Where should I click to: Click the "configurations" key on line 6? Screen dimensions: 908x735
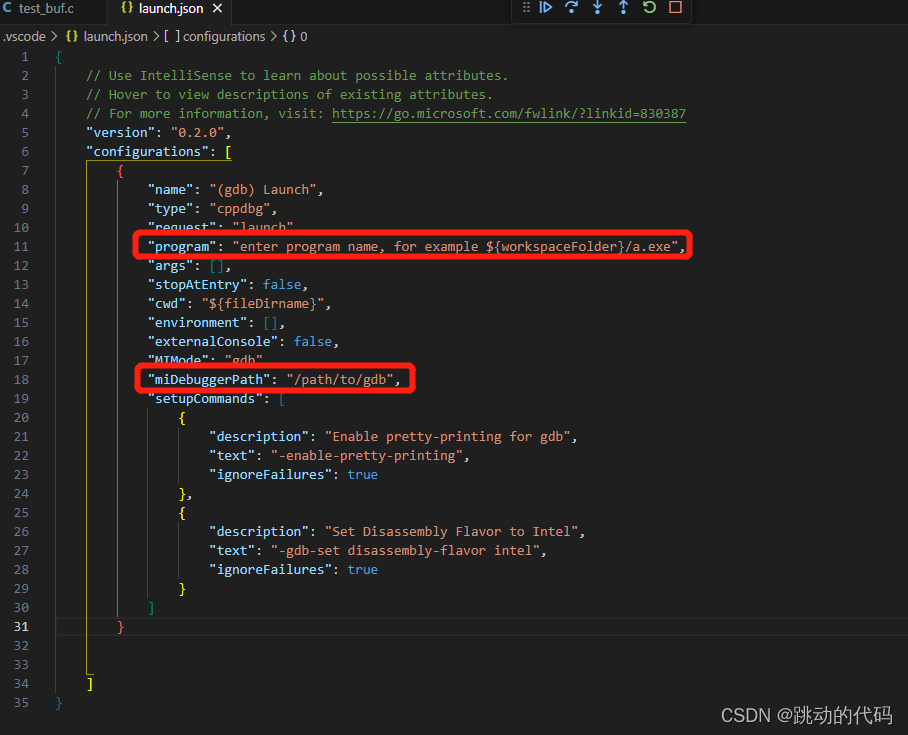pyautogui.click(x=147, y=152)
